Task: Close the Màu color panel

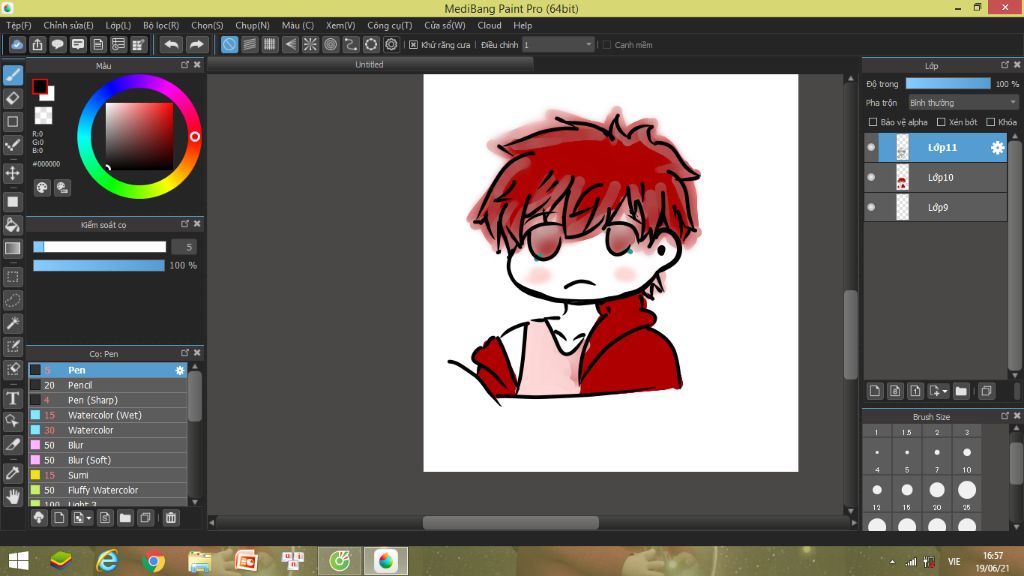Action: [197, 65]
